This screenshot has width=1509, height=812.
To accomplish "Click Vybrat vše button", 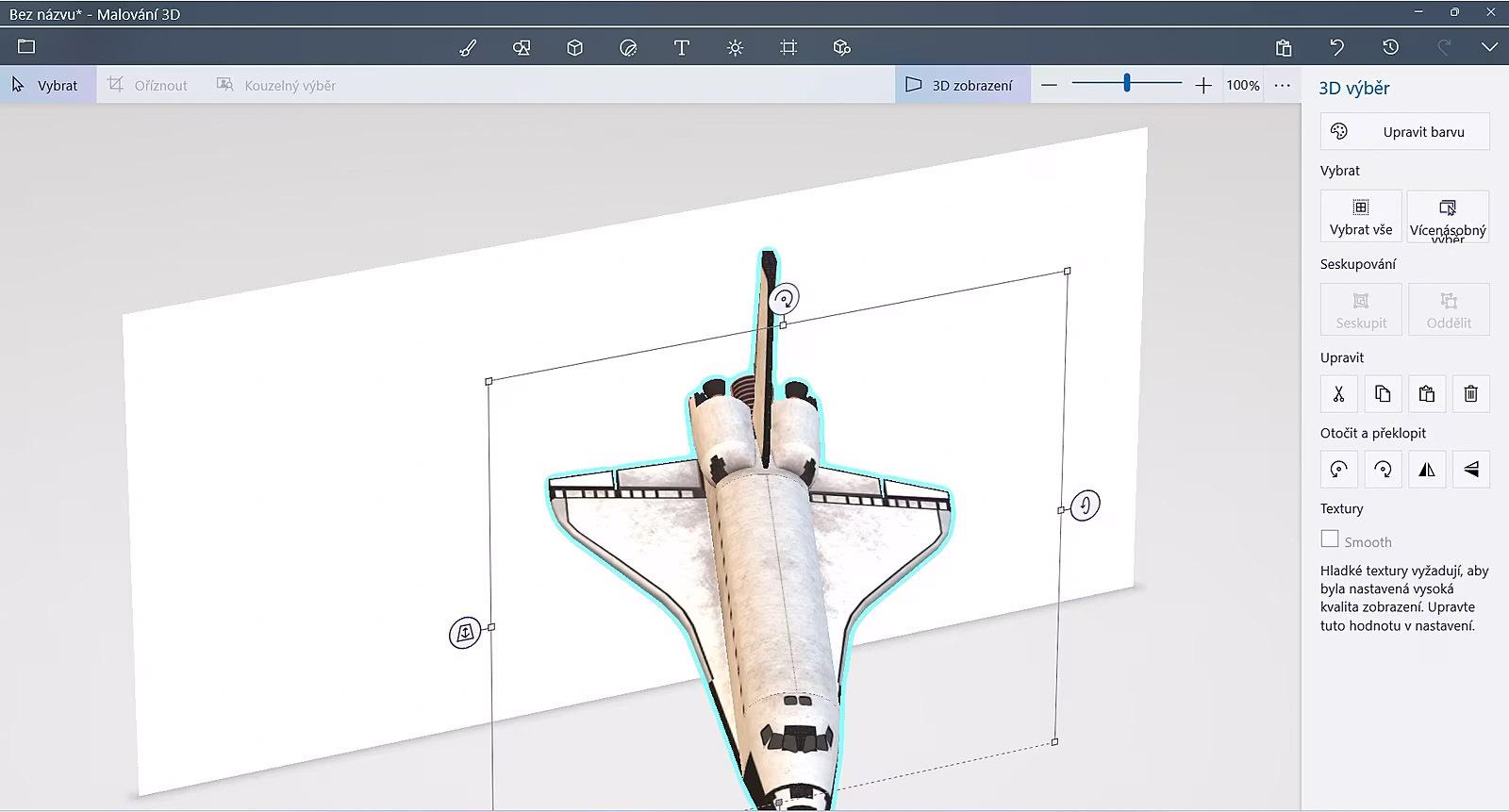I will click(1361, 216).
